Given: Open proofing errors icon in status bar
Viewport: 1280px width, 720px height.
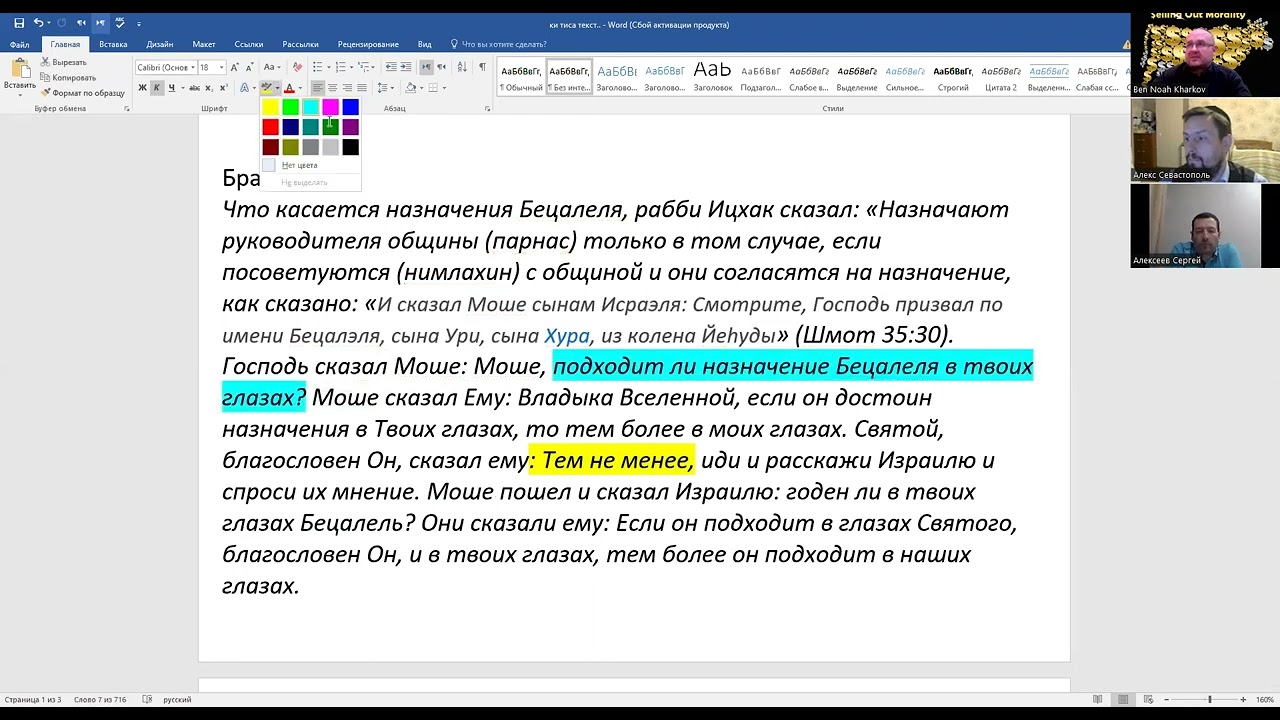Looking at the screenshot, I should coord(147,699).
